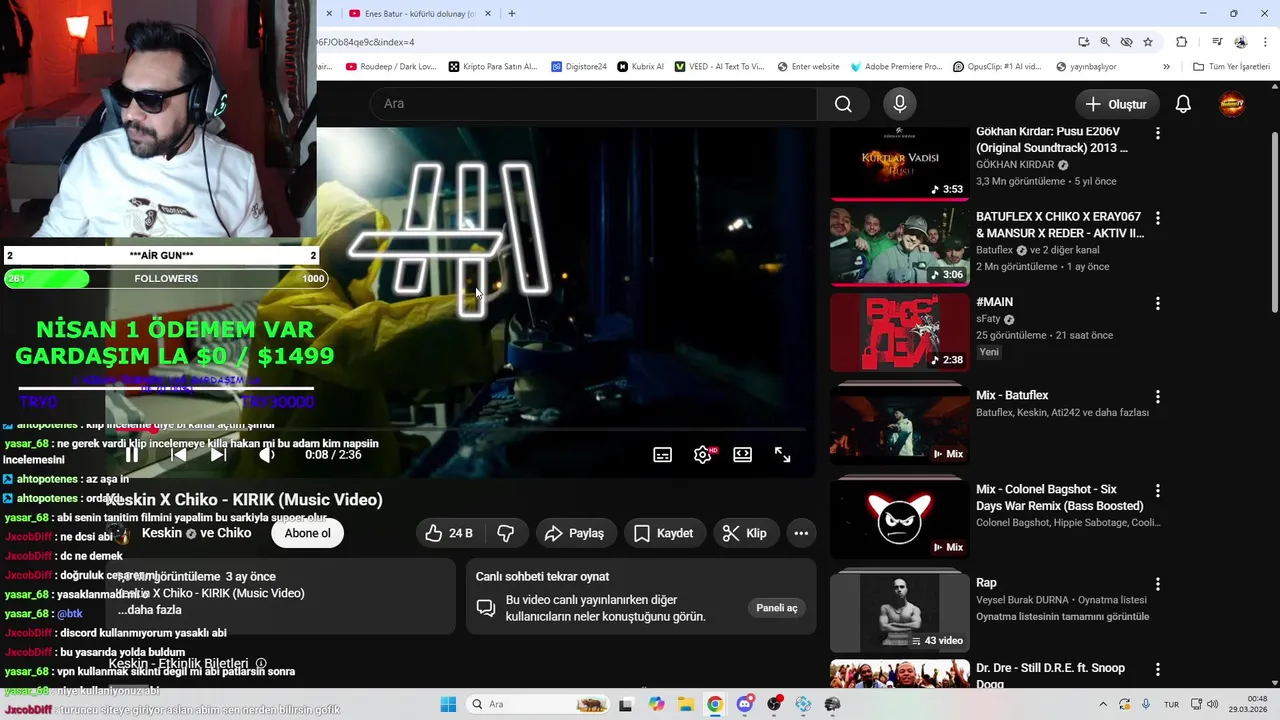Open File Explorer from the taskbar

(x=685, y=704)
